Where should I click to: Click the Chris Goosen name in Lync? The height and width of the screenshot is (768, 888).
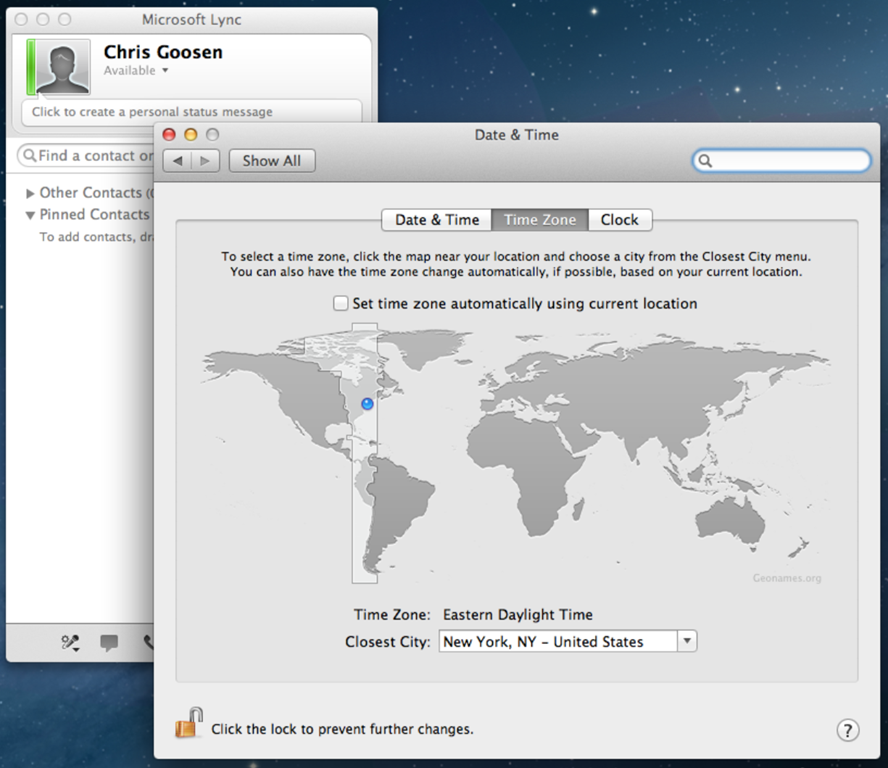click(x=163, y=52)
